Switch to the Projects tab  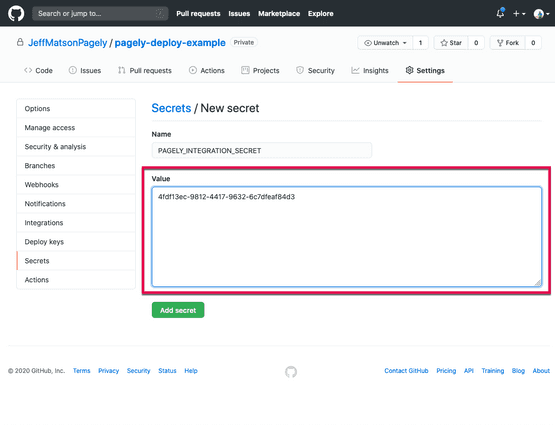tap(260, 70)
